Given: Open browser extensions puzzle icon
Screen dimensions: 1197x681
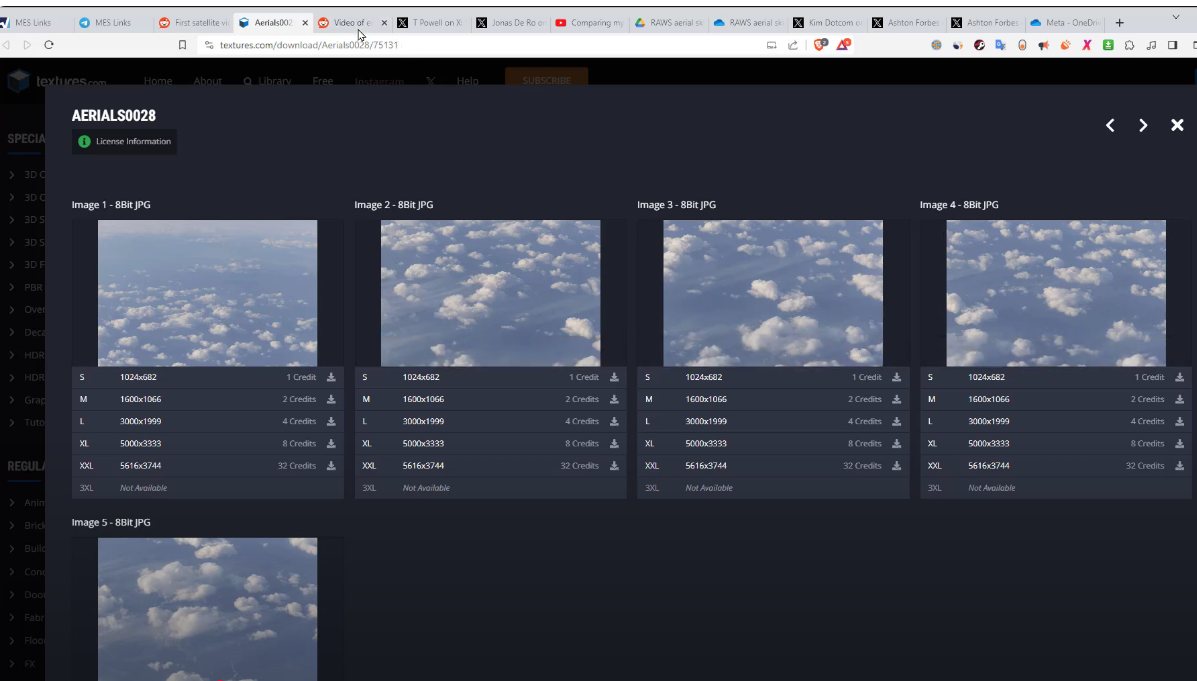Looking at the screenshot, I should coord(1130,45).
